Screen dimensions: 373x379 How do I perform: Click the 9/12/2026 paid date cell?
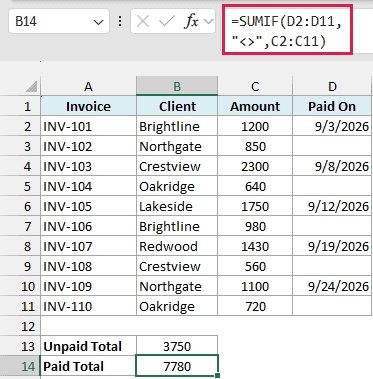(332, 206)
